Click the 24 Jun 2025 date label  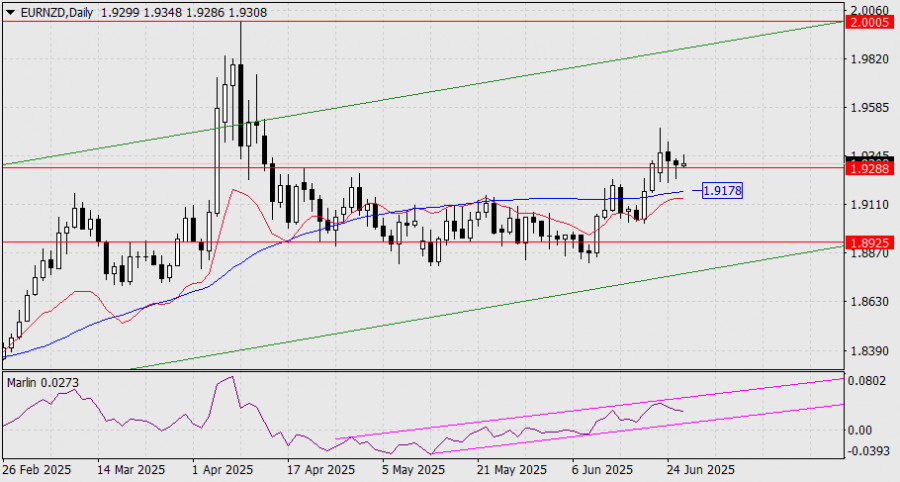(x=700, y=470)
